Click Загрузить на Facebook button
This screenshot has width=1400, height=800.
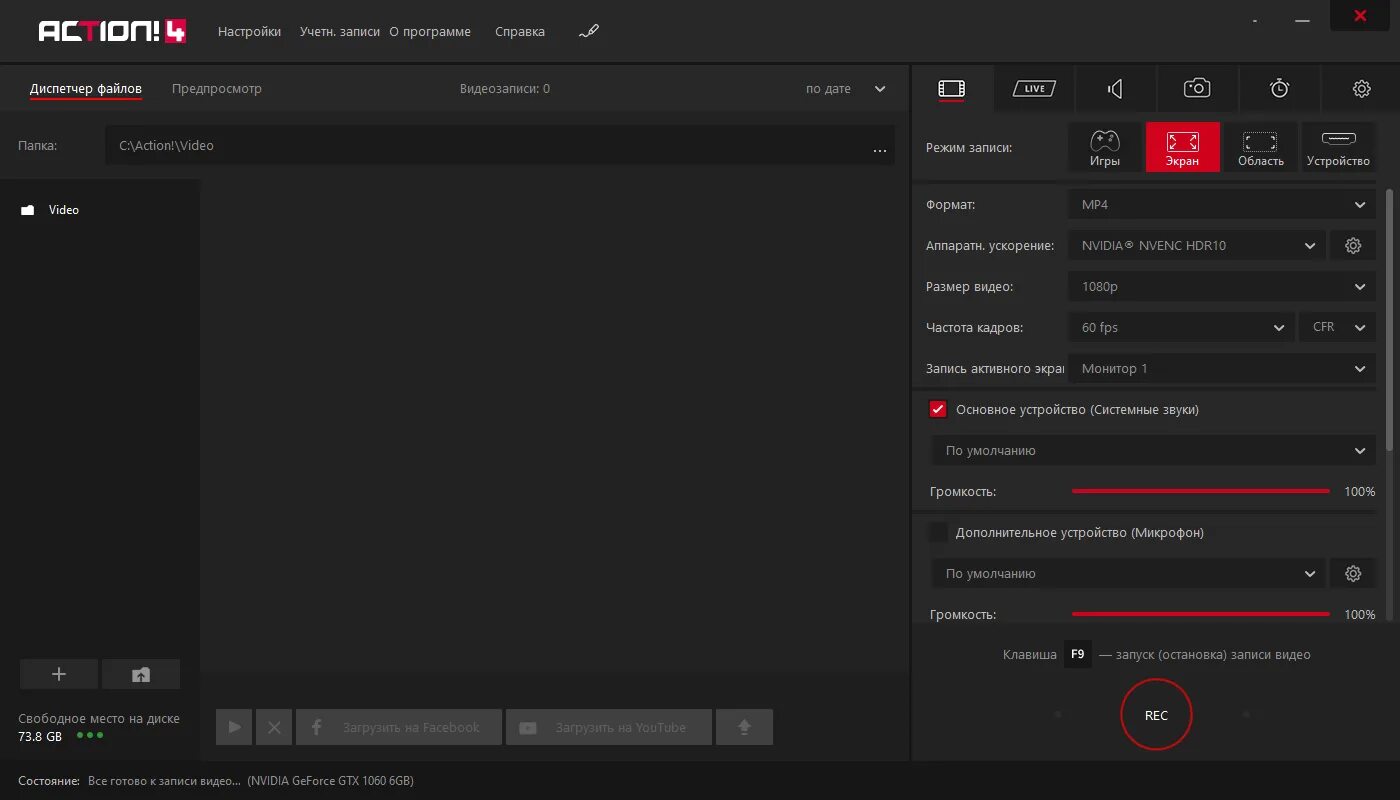click(399, 728)
